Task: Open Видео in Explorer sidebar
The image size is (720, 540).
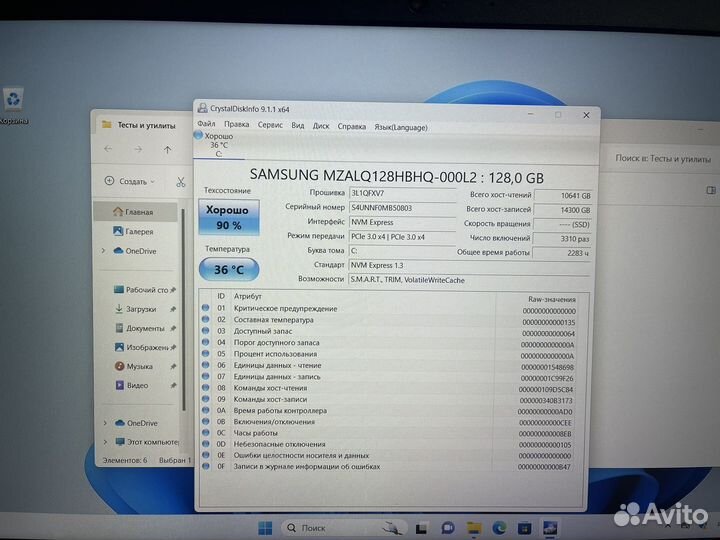Action: pos(132,385)
